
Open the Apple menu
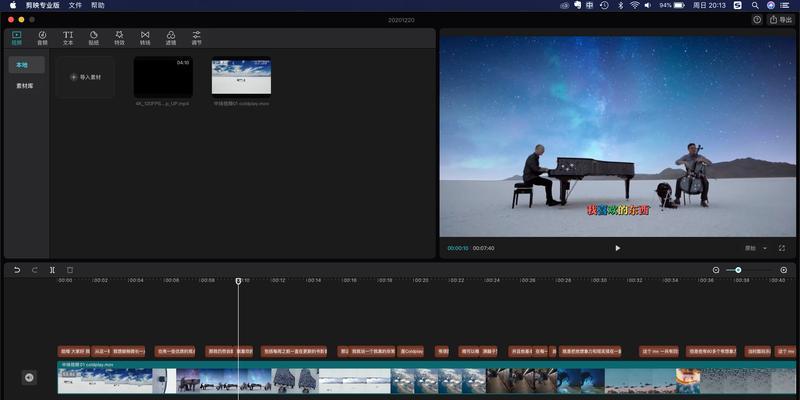13,5
